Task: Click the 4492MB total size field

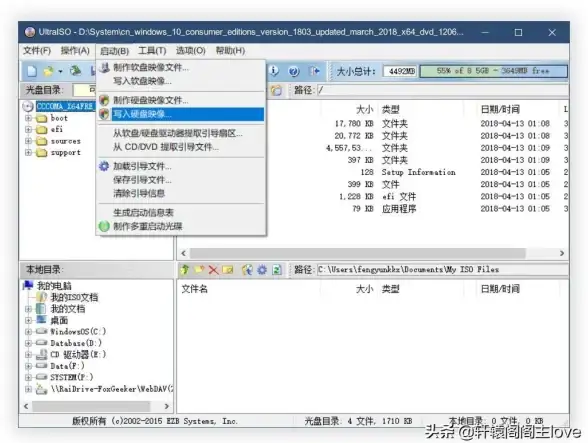Action: click(400, 71)
